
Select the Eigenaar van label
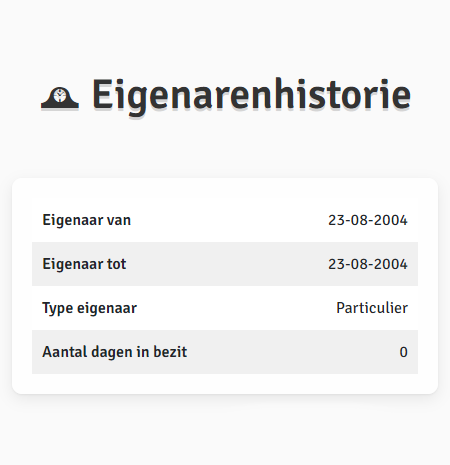tap(87, 220)
